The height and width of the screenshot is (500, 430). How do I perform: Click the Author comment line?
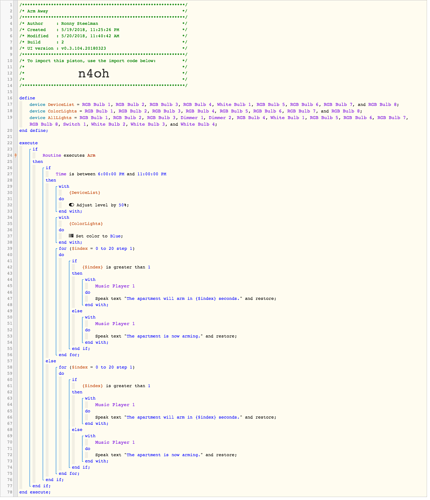(103, 24)
